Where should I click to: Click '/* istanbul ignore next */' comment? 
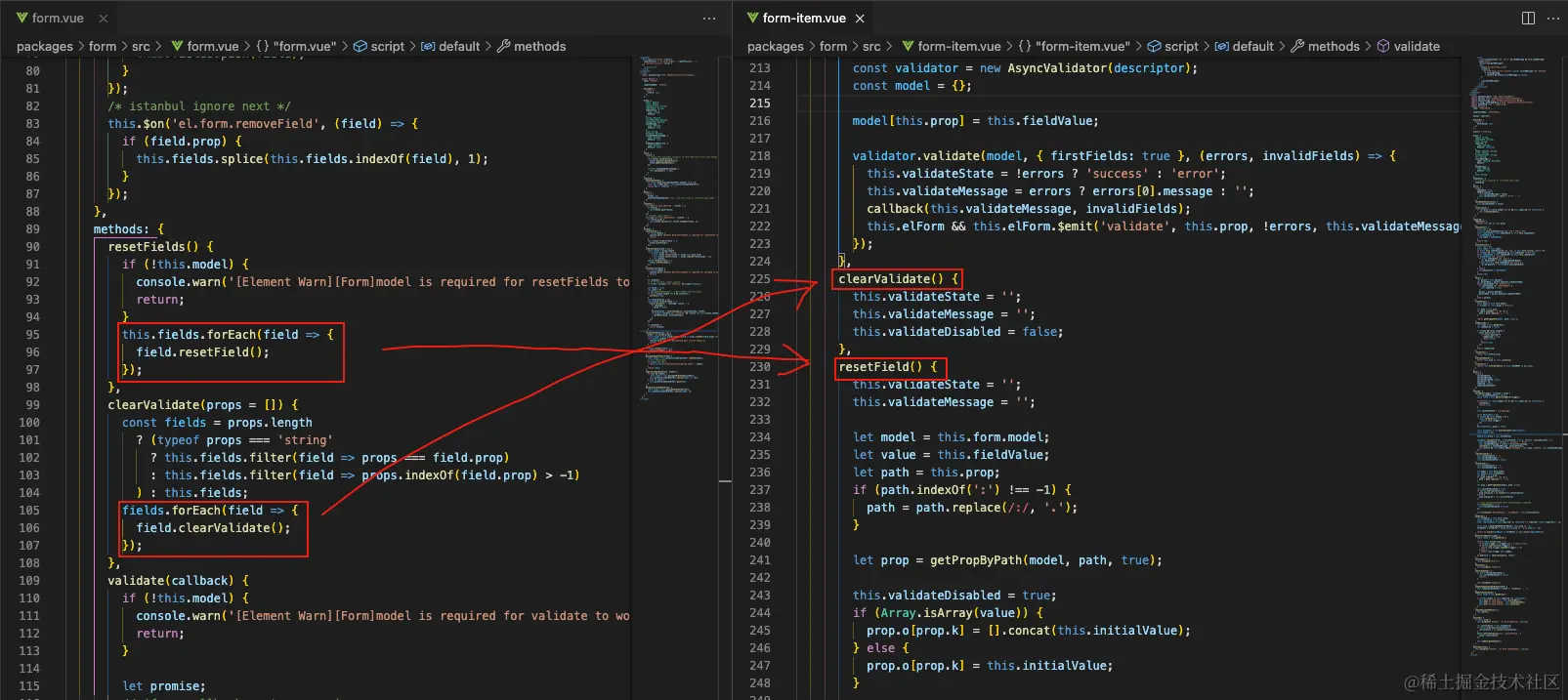(199, 106)
